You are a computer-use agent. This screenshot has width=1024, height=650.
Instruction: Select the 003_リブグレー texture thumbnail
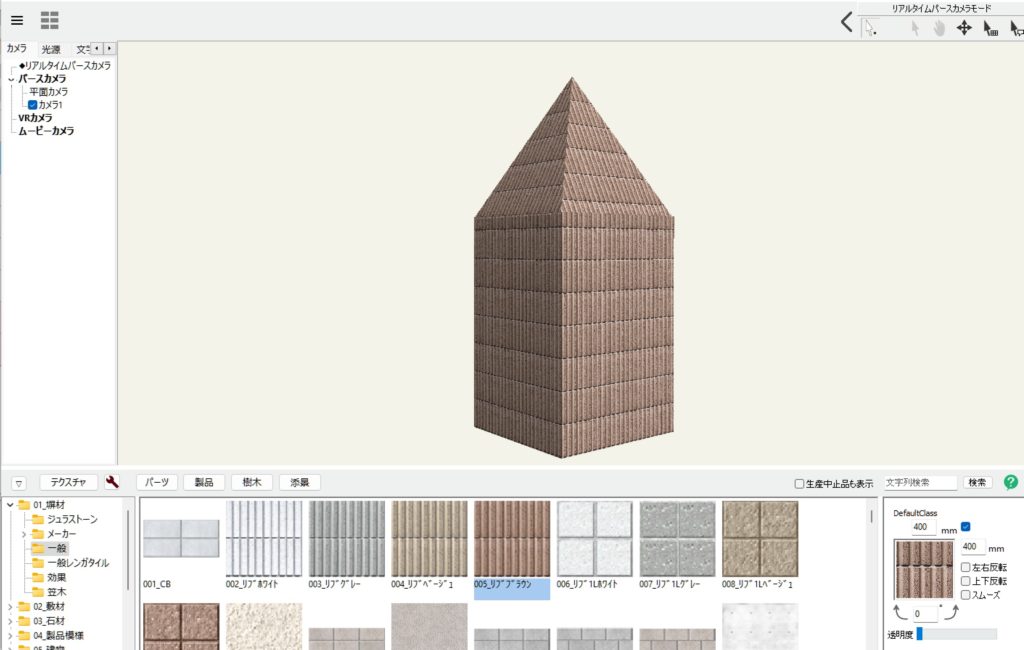346,539
